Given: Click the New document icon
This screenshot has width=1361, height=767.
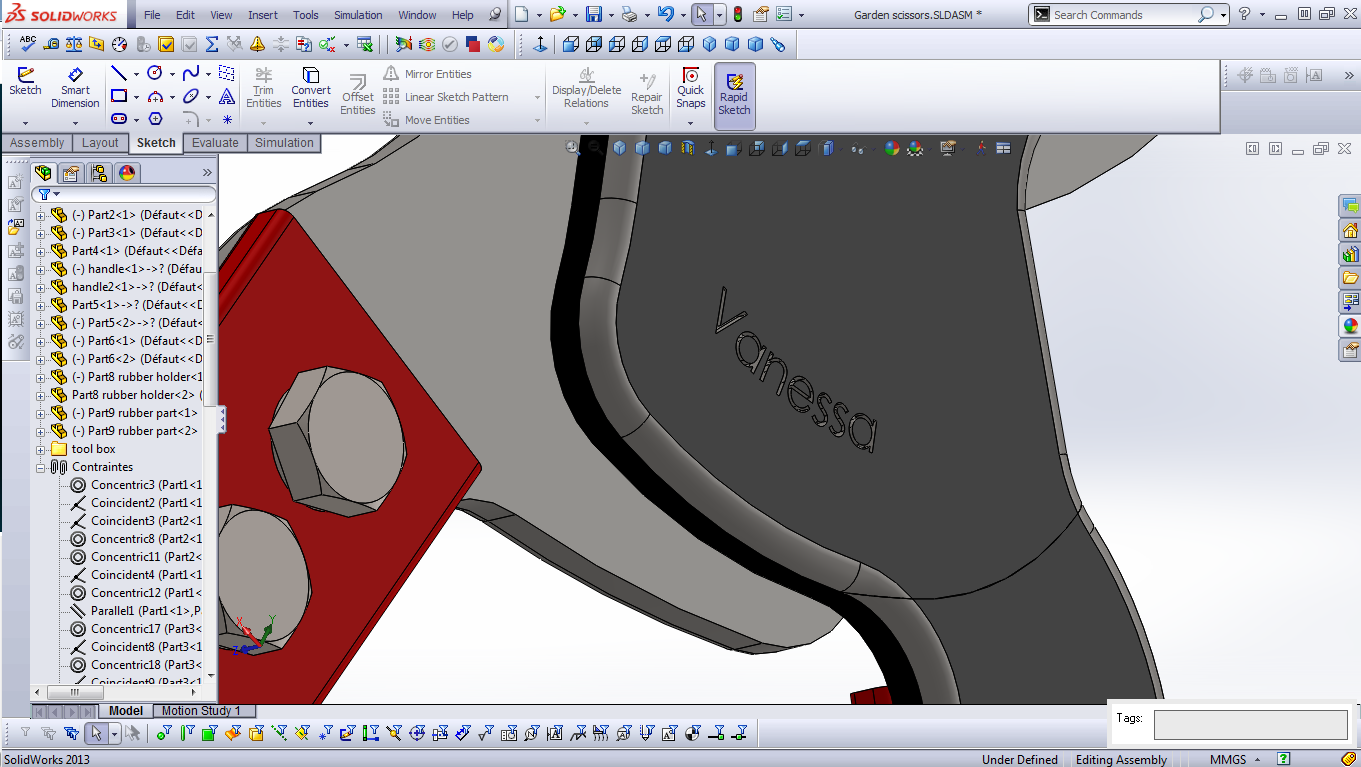Looking at the screenshot, I should coord(521,15).
